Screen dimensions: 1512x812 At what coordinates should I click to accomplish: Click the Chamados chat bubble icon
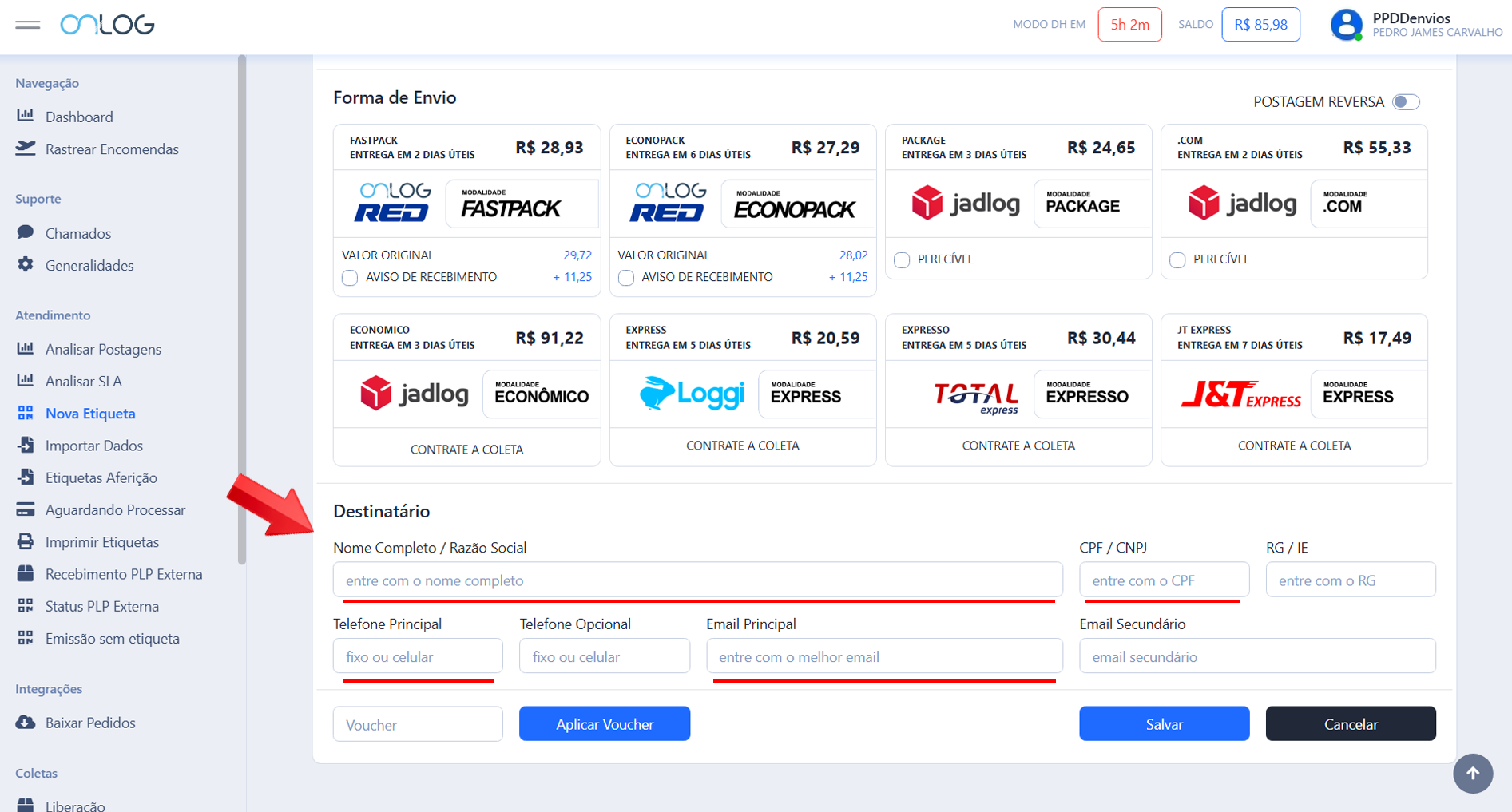point(26,232)
